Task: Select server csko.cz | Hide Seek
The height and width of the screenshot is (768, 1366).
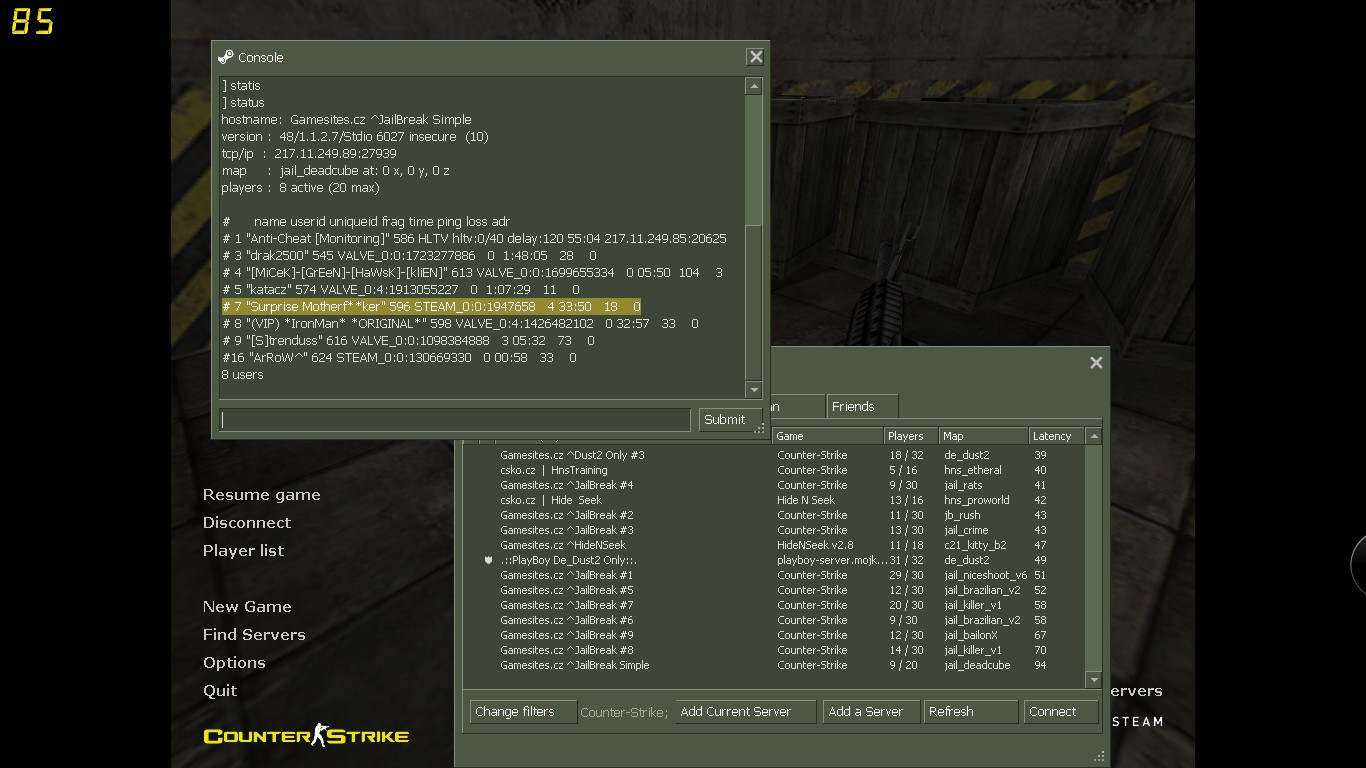Action: coord(776,500)
